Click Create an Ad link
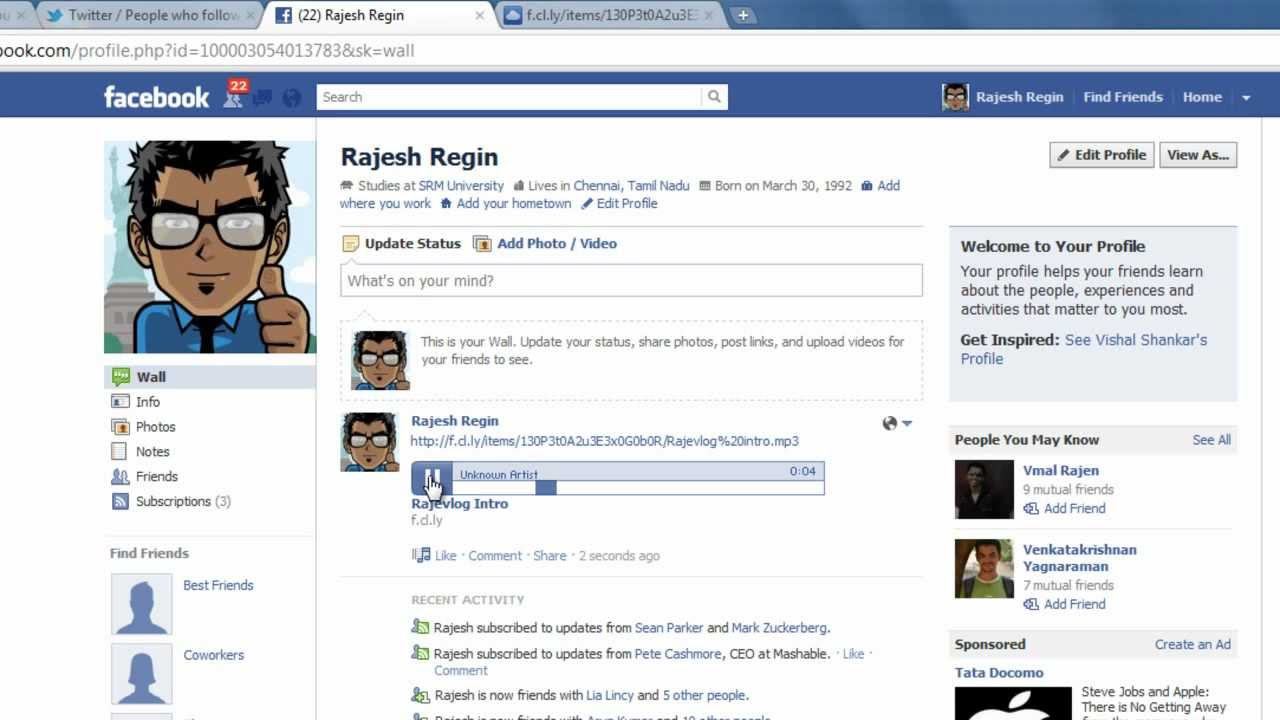This screenshot has height=720, width=1280. pyautogui.click(x=1193, y=645)
